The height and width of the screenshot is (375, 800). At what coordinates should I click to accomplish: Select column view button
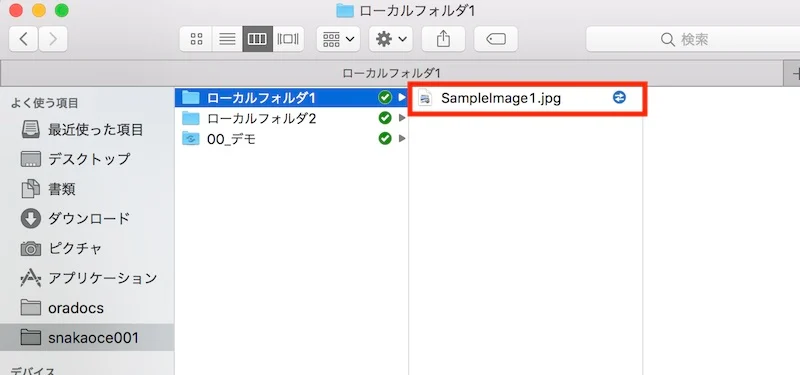(258, 39)
